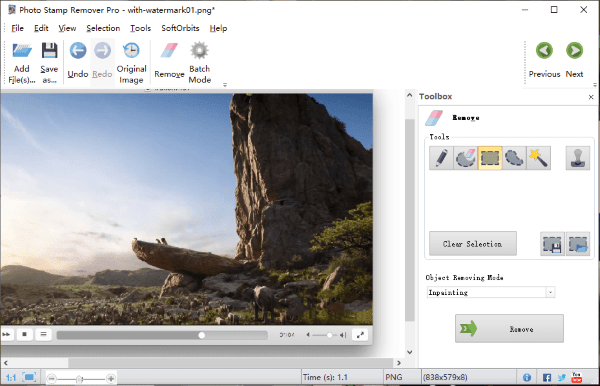Go to Next image
The width and height of the screenshot is (600, 386).
pos(574,60)
